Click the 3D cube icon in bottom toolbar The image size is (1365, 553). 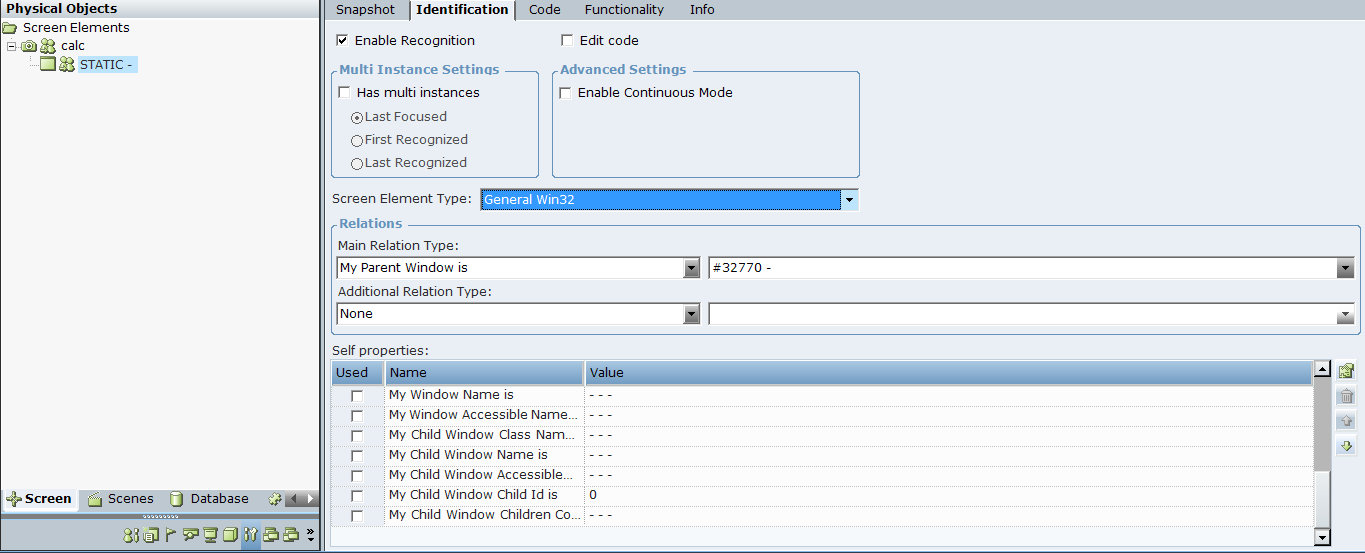(230, 535)
